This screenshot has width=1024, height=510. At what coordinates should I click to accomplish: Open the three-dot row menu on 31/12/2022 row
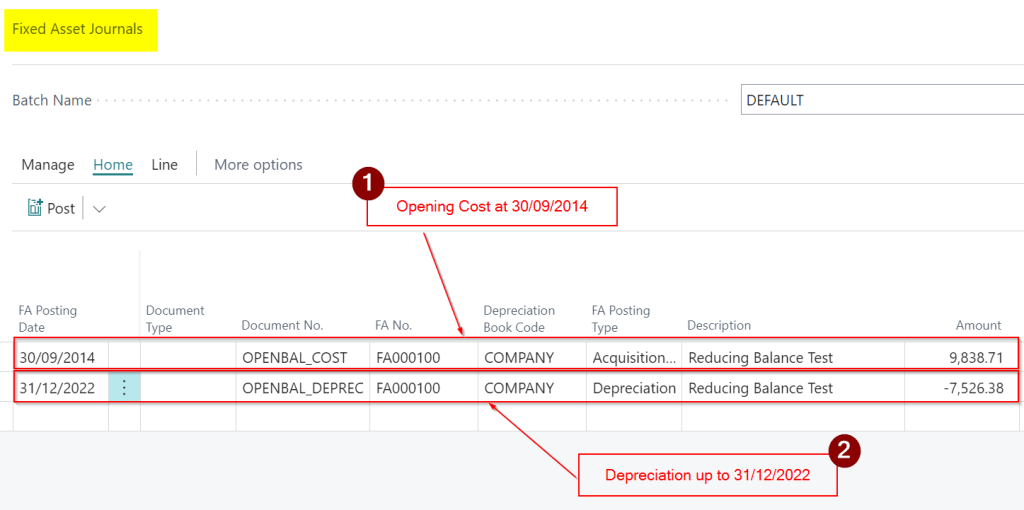click(x=124, y=388)
